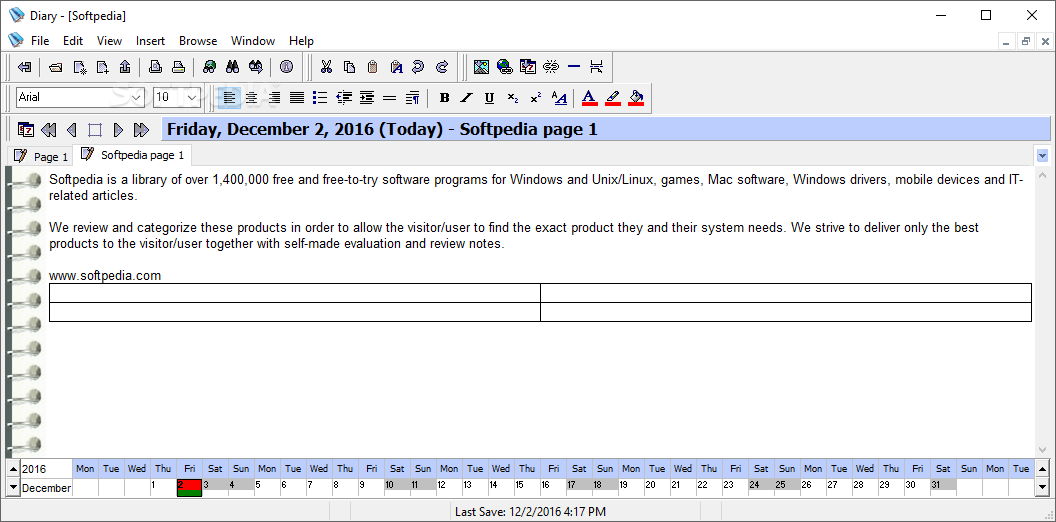Pick the font color red A
Viewport: 1056px width, 522px height.
589,98
